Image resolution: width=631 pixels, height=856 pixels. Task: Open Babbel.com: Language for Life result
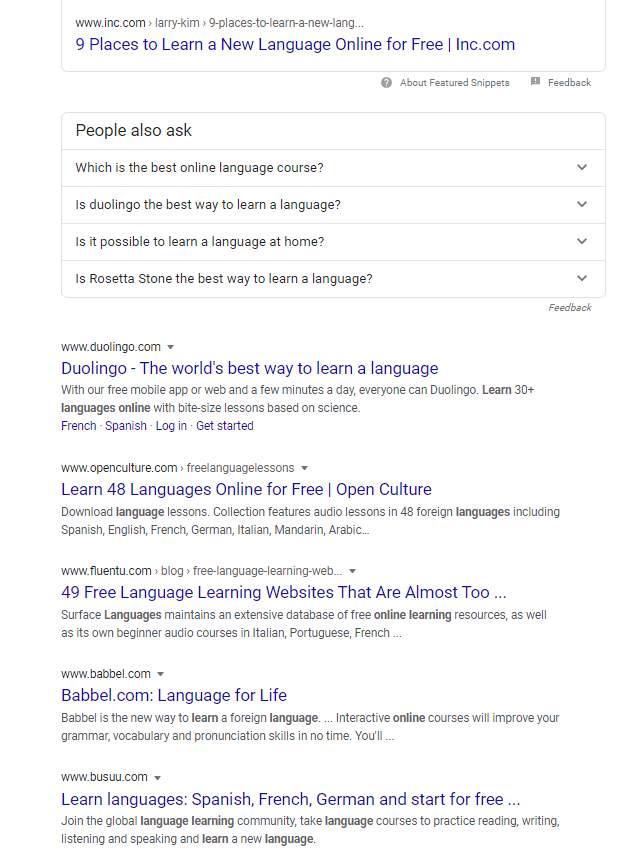pyautogui.click(x=174, y=696)
